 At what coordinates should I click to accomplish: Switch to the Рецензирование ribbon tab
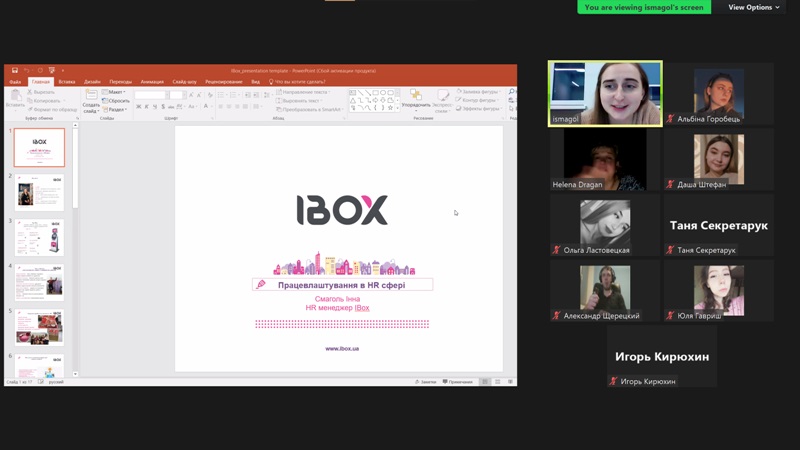coord(223,82)
